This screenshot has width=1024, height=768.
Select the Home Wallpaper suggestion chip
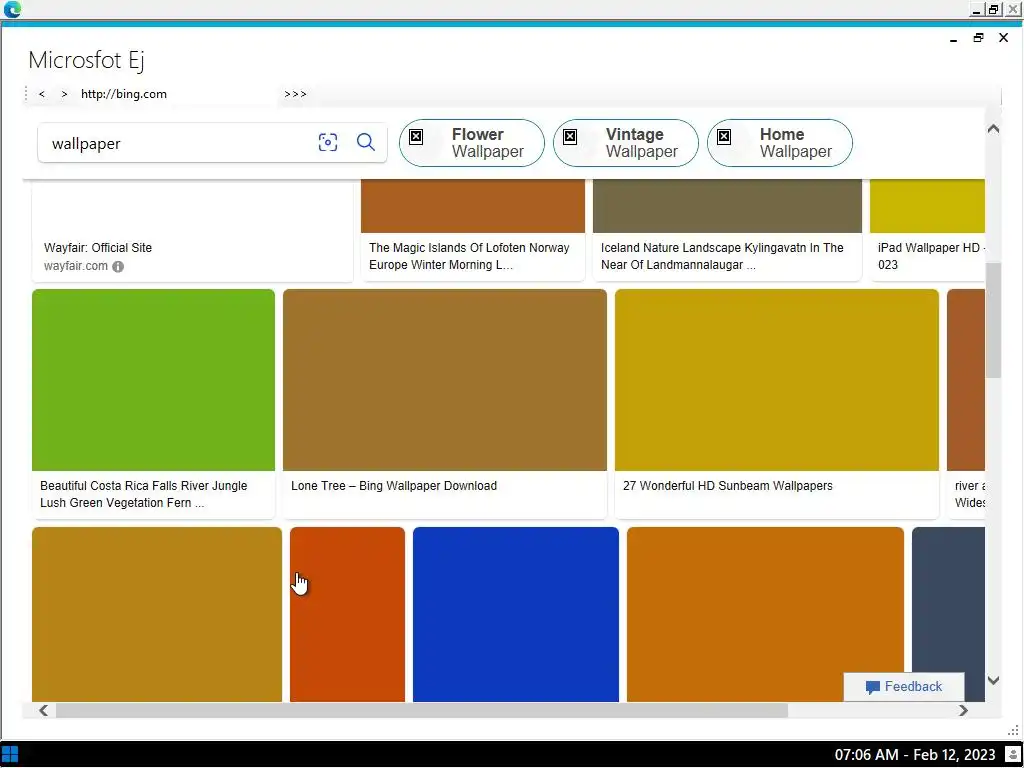click(780, 143)
